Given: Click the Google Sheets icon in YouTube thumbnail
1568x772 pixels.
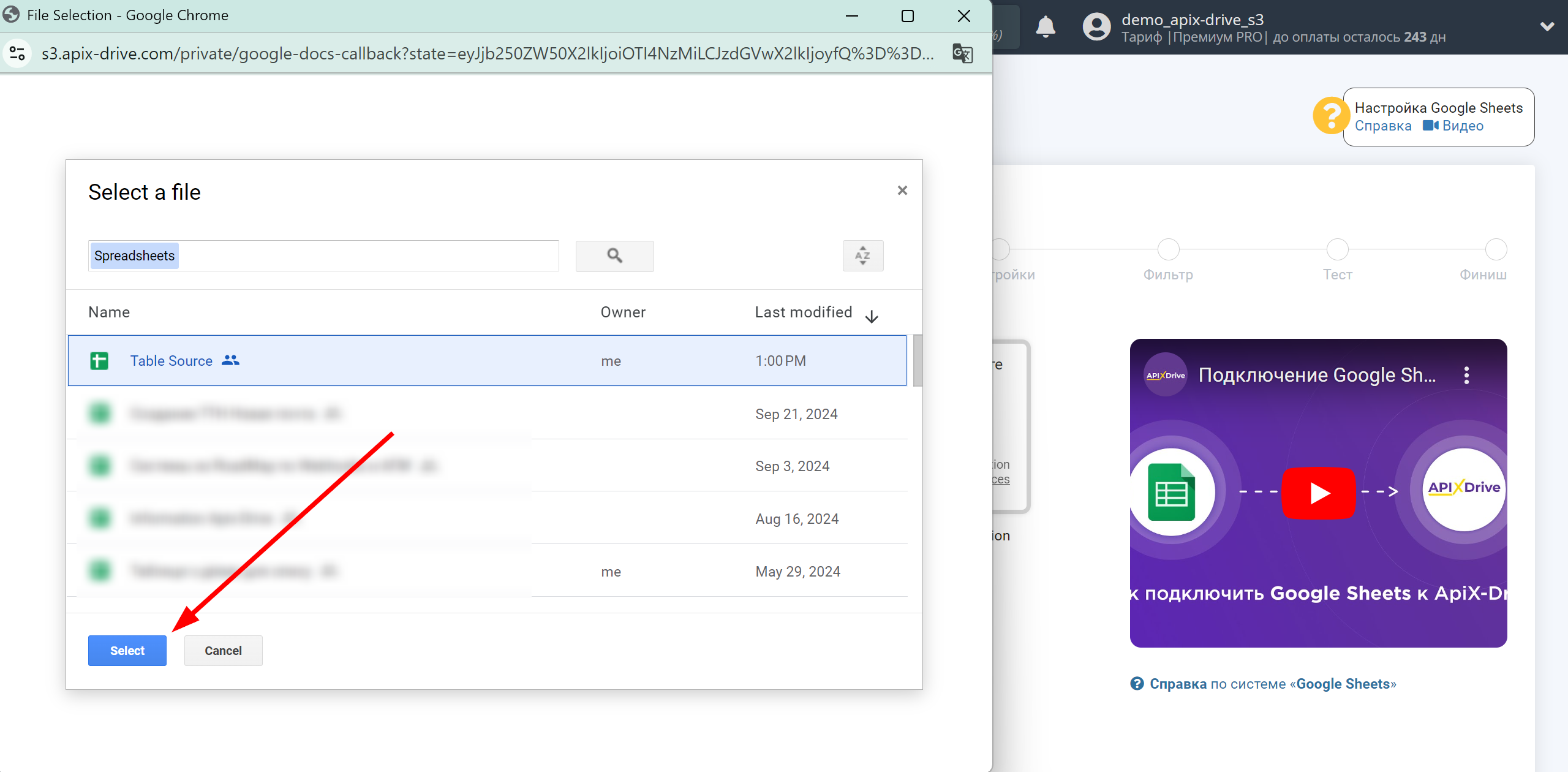Looking at the screenshot, I should coord(1170,491).
